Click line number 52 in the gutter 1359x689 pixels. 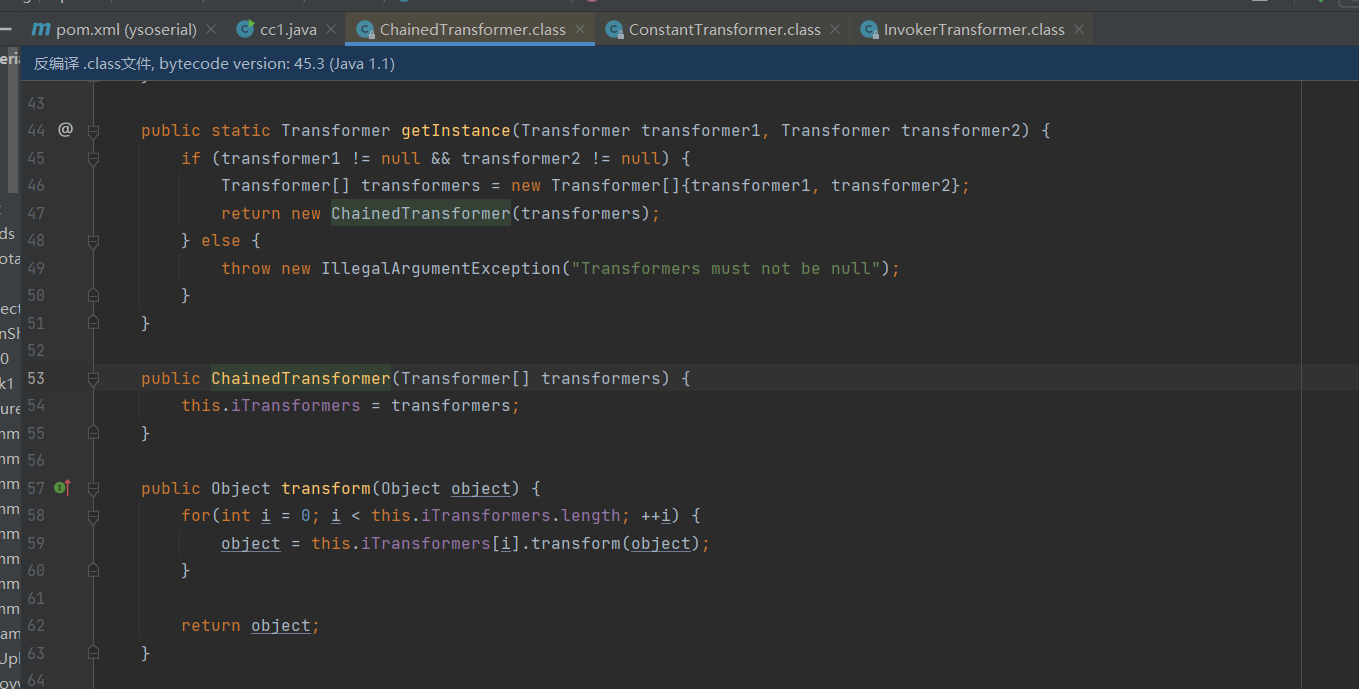click(x=36, y=350)
